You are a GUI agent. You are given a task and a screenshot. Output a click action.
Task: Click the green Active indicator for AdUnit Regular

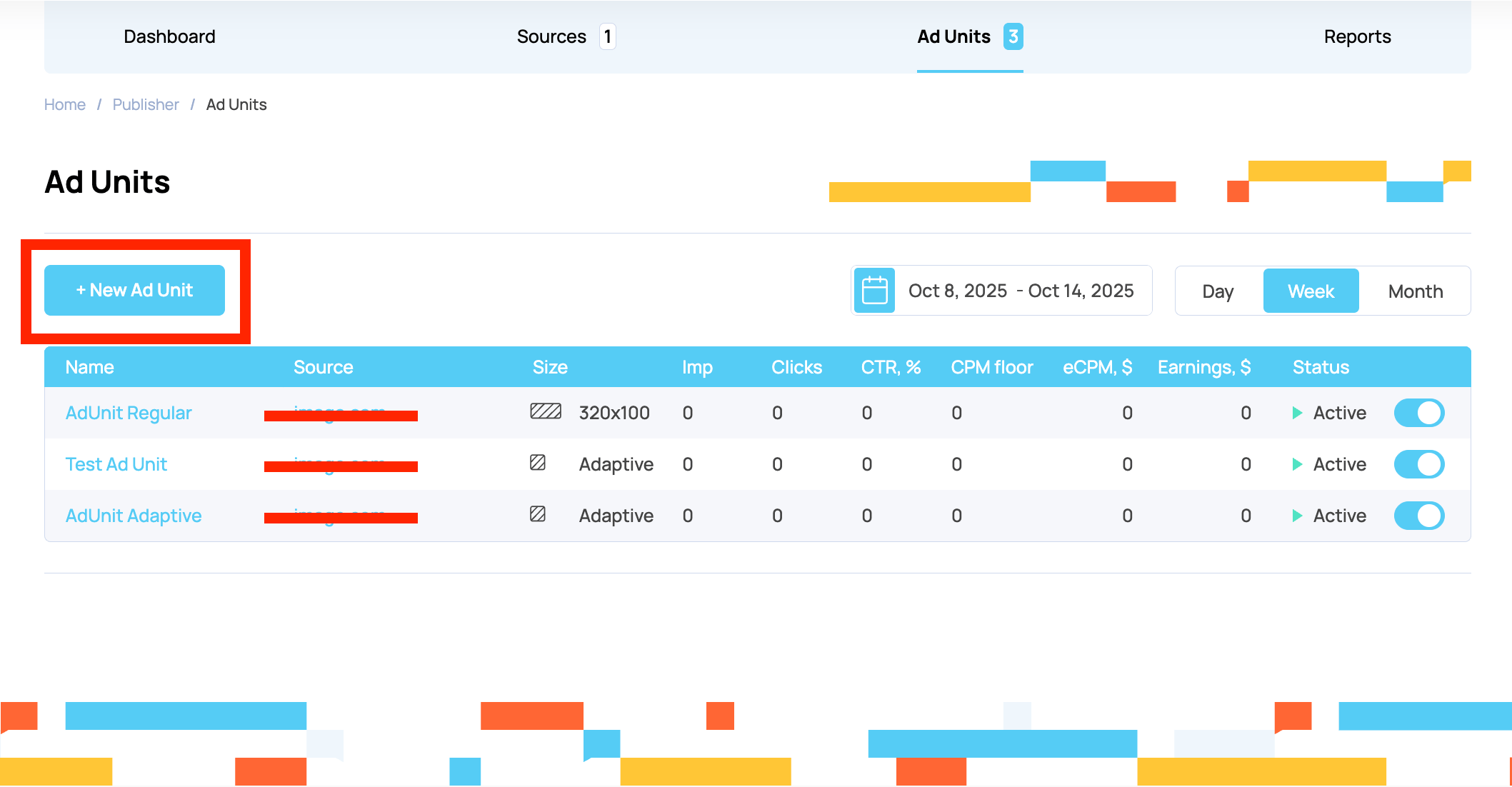(1296, 413)
